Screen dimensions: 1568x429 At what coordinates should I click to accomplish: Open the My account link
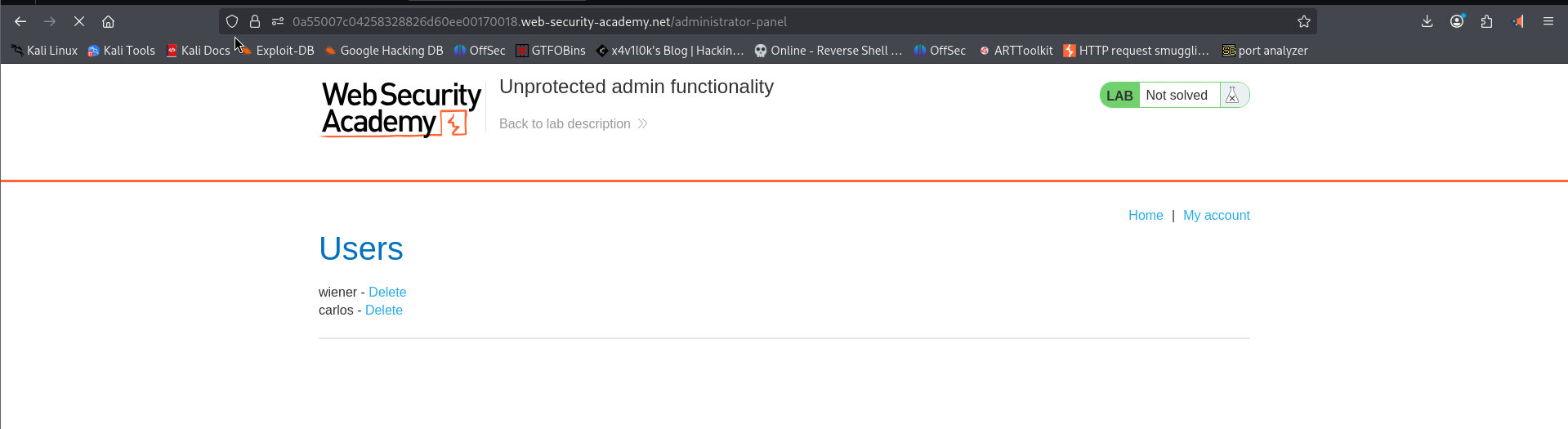pos(1217,215)
